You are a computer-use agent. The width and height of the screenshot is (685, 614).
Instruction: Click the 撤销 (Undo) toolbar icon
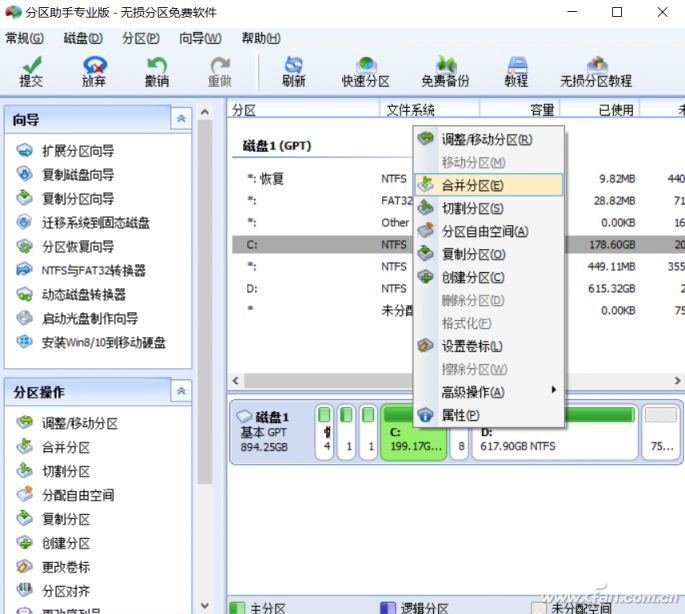click(157, 72)
